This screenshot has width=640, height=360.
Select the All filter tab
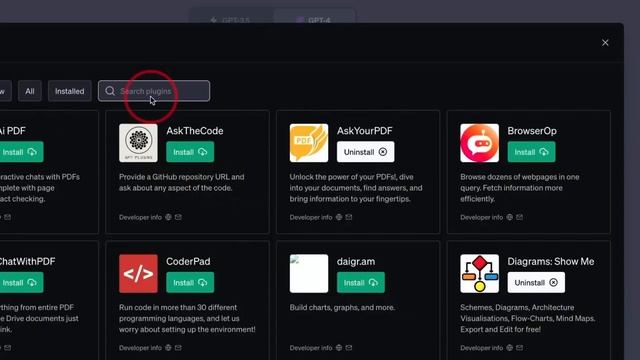pos(30,91)
